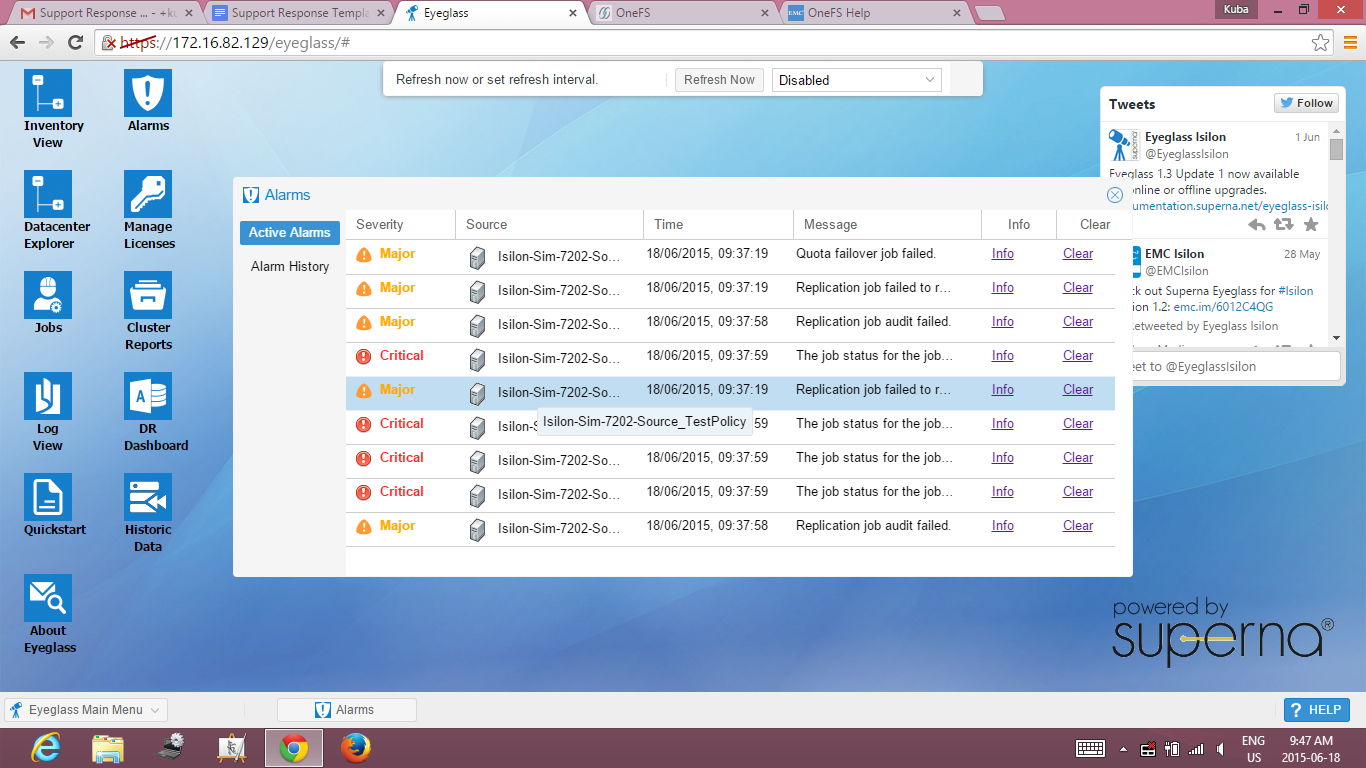Click the volume tray icon

pos(1220,748)
